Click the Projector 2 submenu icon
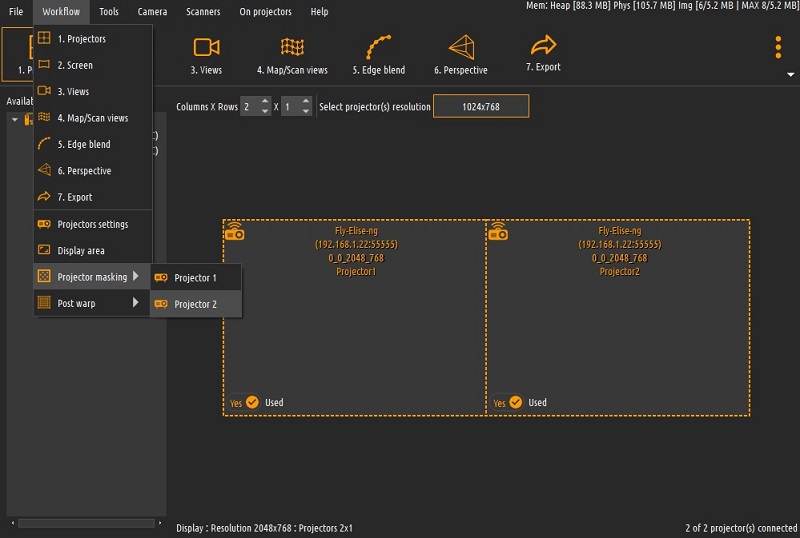800x538 pixels. [161, 304]
